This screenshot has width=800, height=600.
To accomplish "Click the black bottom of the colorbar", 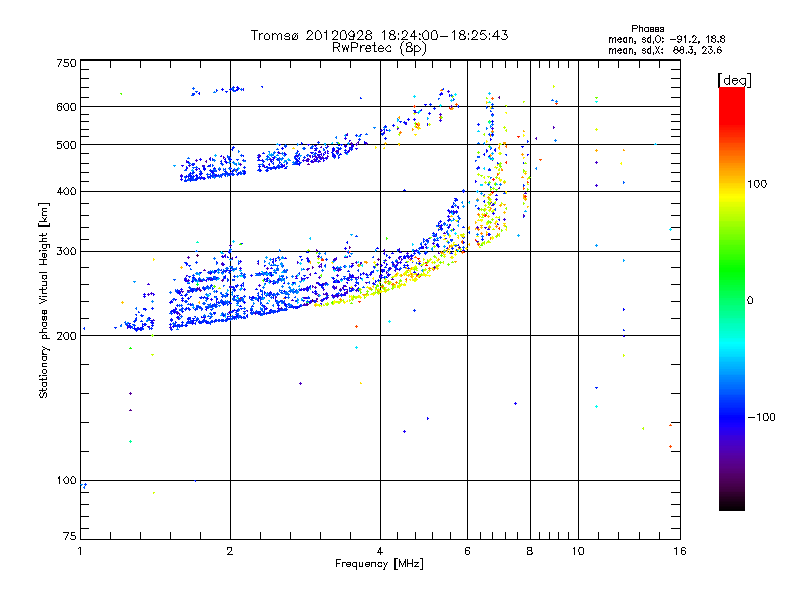I will tap(732, 503).
